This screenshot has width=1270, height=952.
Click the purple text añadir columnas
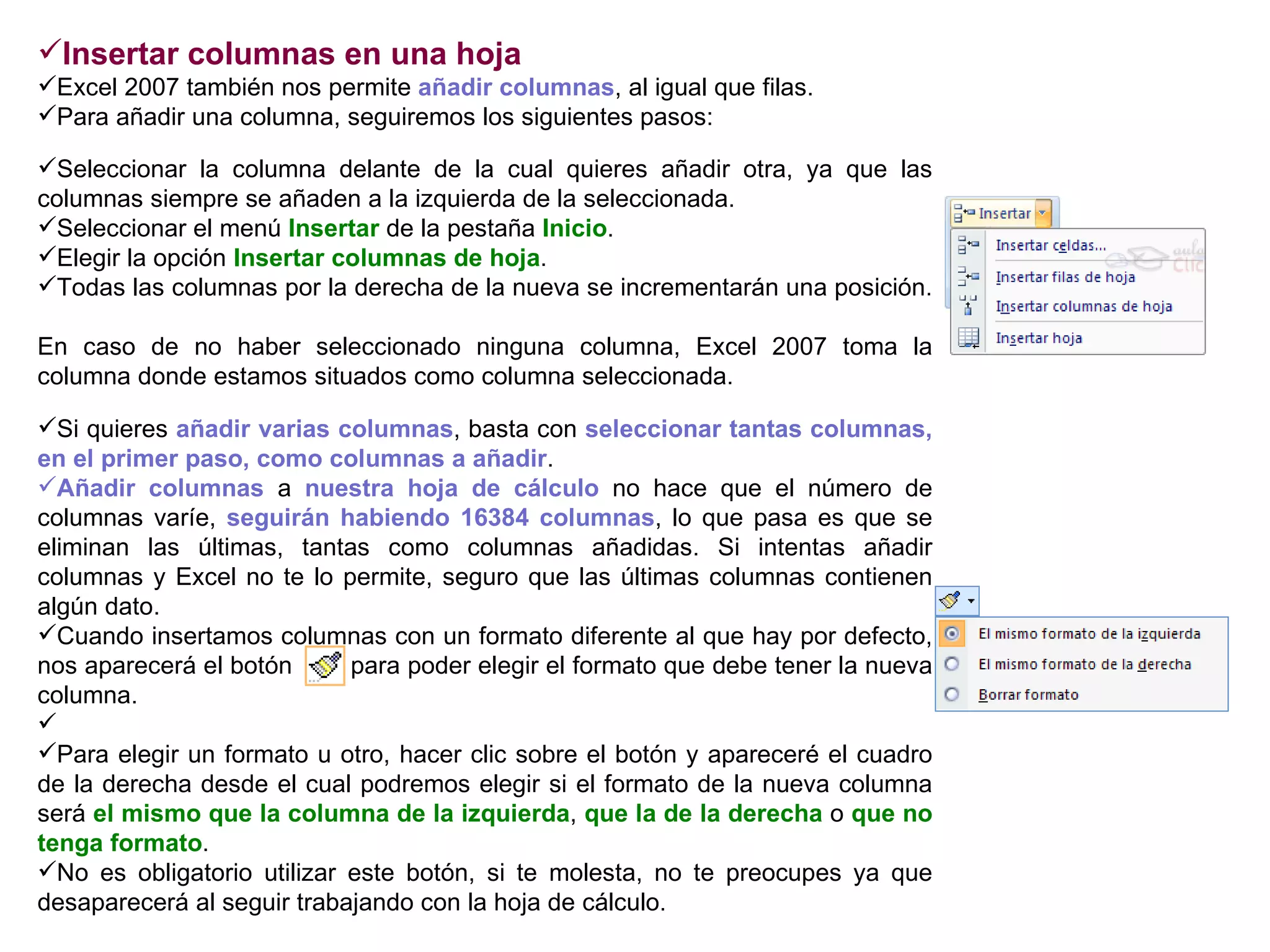(516, 87)
